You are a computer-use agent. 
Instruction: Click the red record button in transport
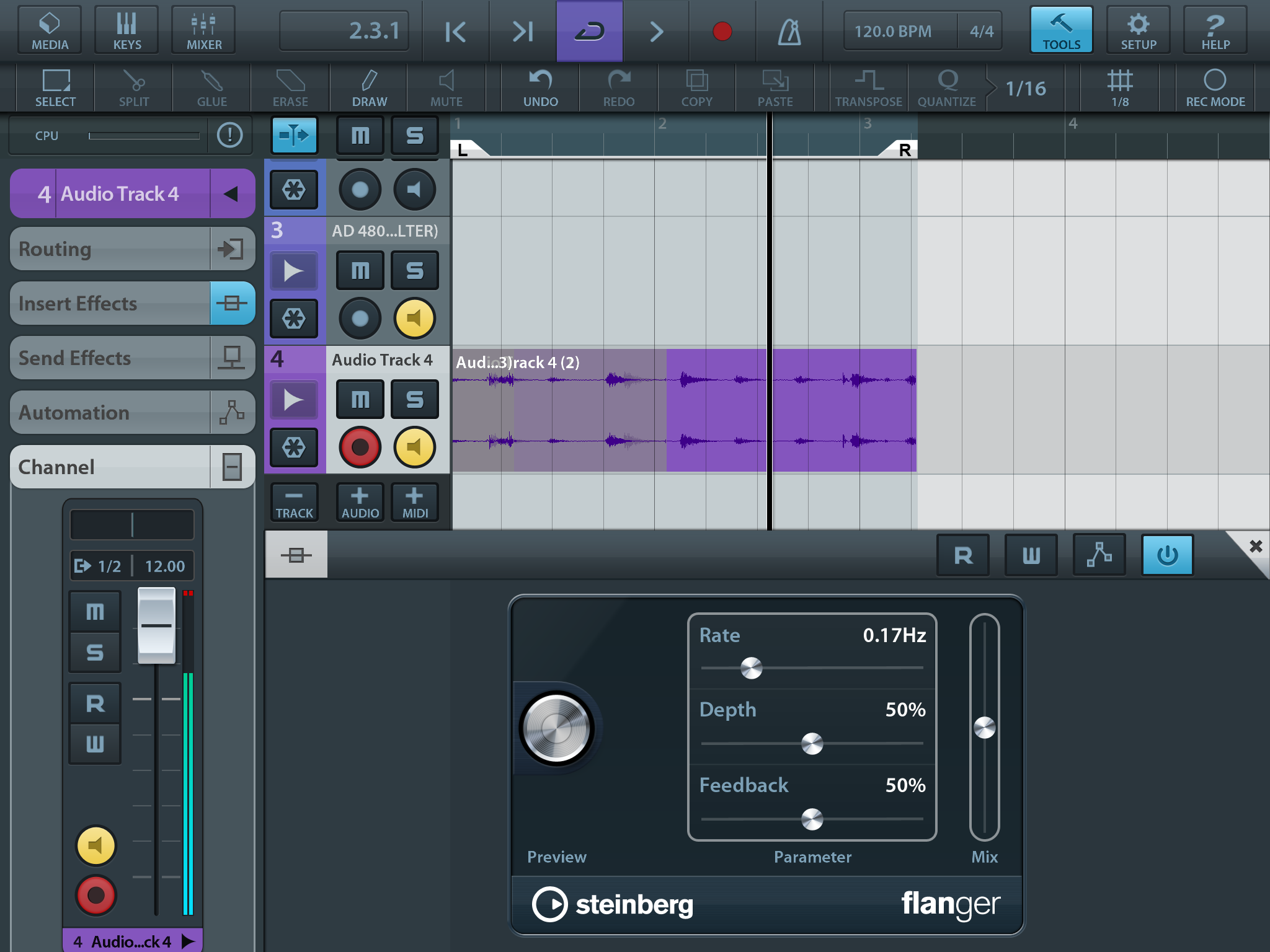tap(722, 31)
